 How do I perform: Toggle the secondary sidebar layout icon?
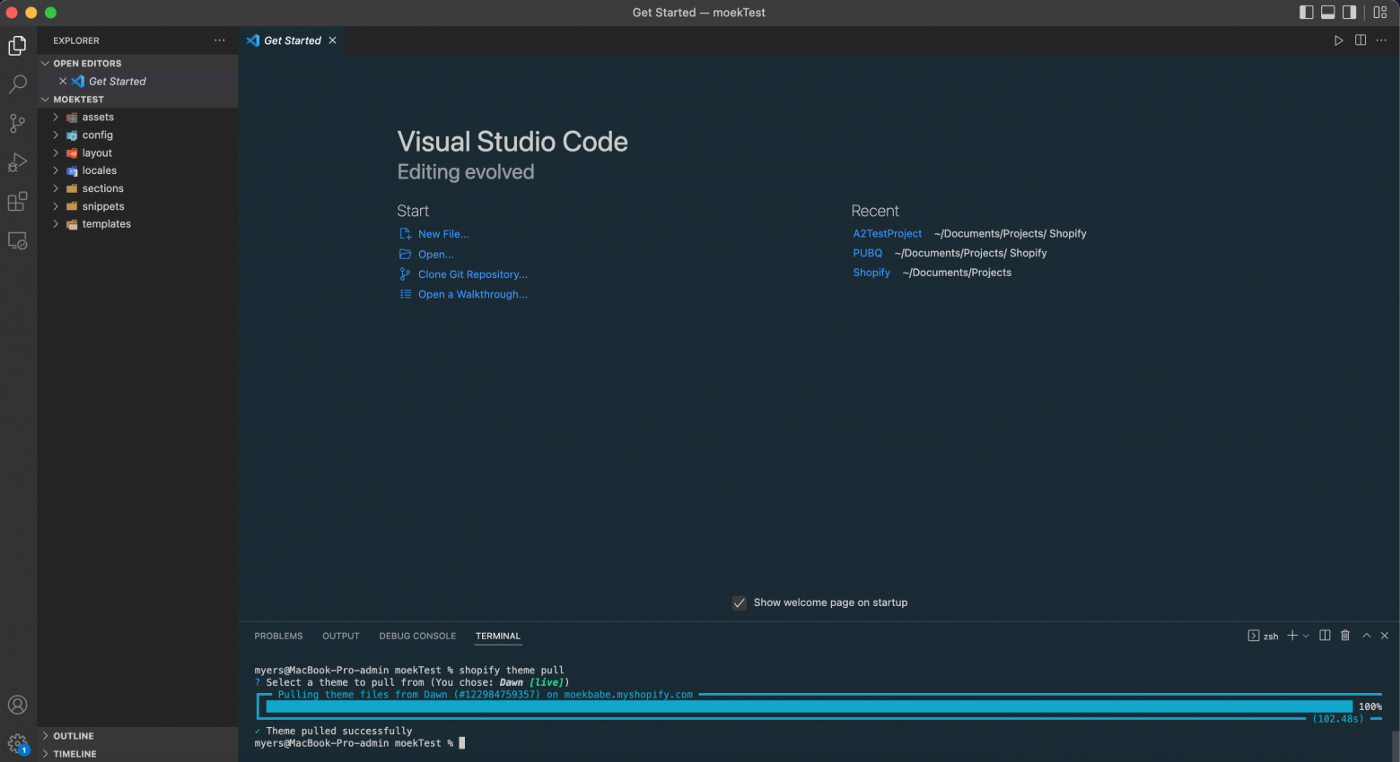1349,13
